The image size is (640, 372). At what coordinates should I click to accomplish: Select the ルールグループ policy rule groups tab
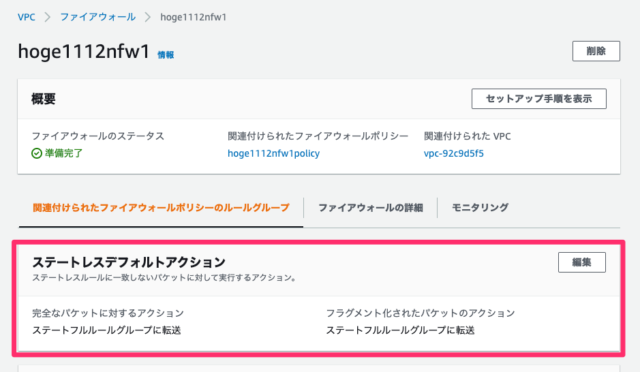pos(161,208)
